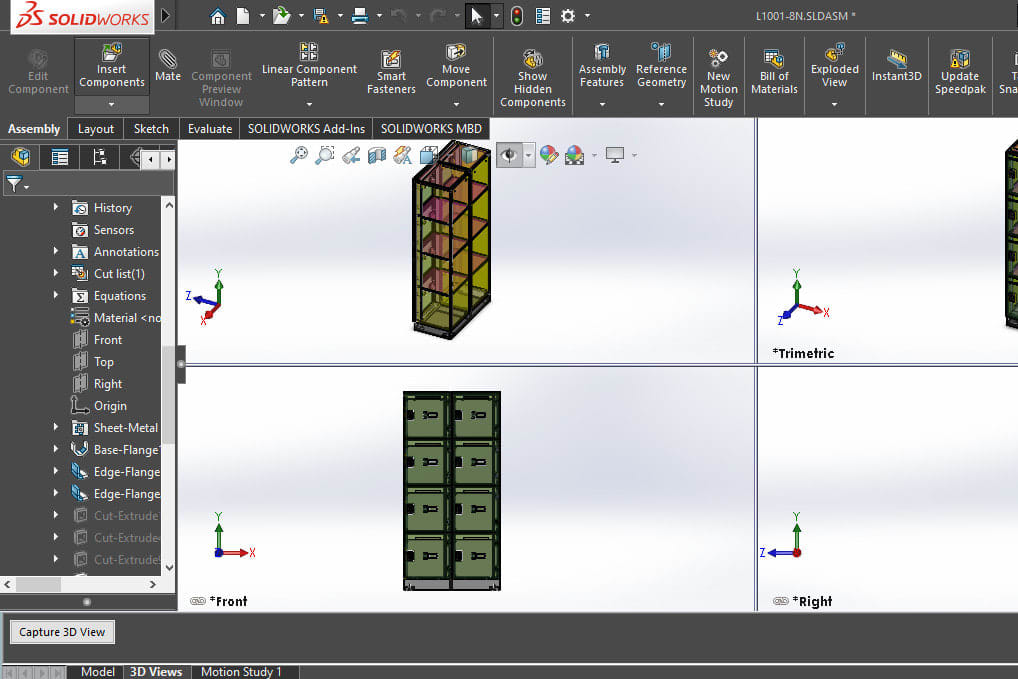Switch to the Model bottom tab
1018x679 pixels.
tap(97, 672)
